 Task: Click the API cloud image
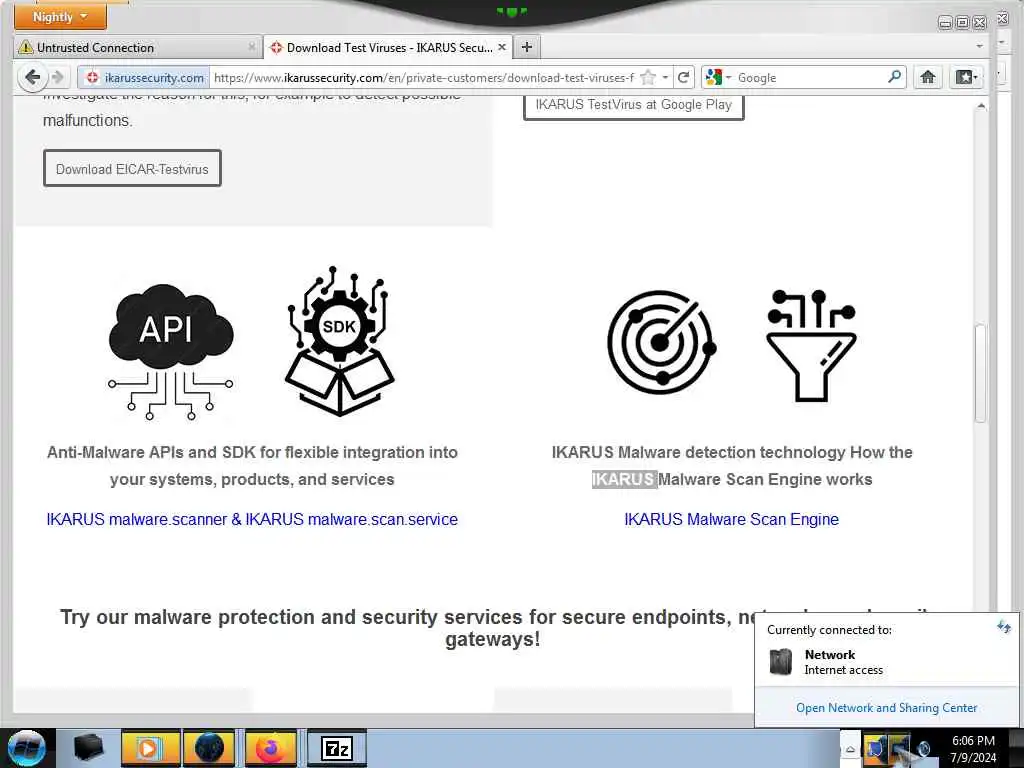pos(170,350)
